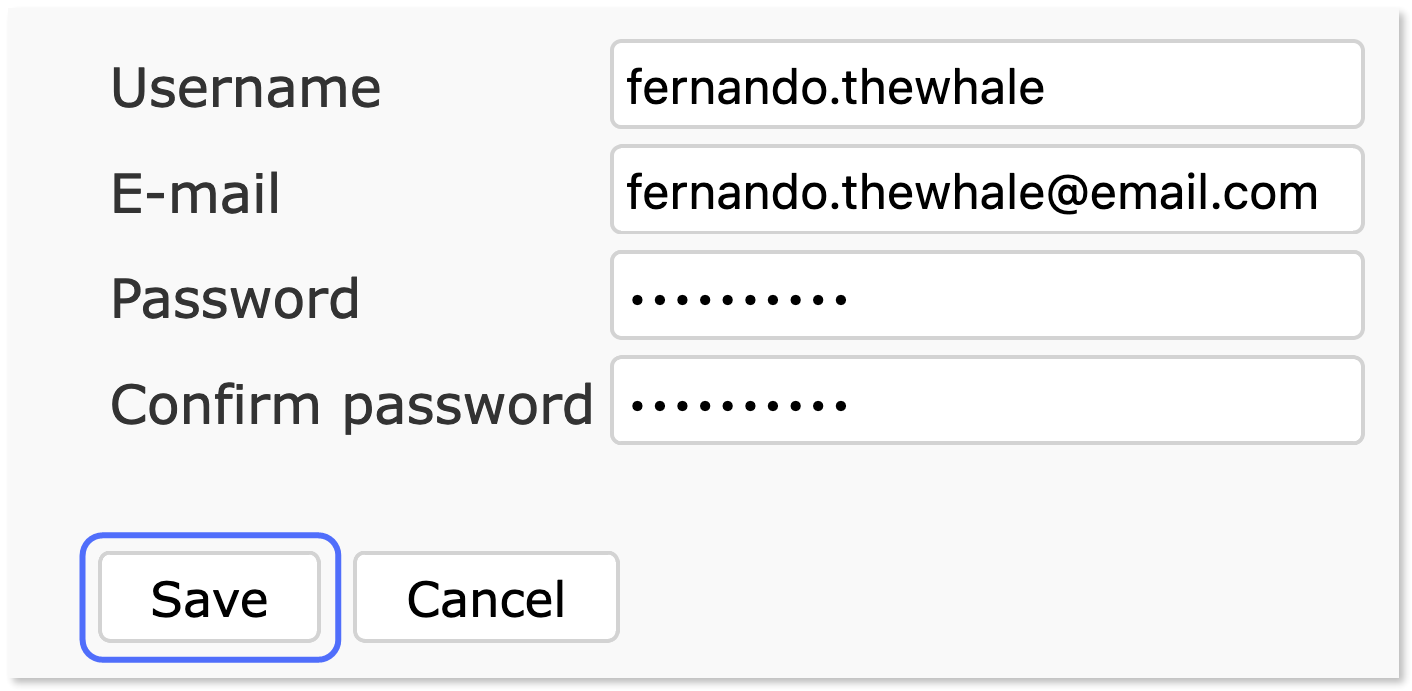The width and height of the screenshot is (1412, 691).
Task: Dismiss the form with Cancel
Action: coord(485,597)
